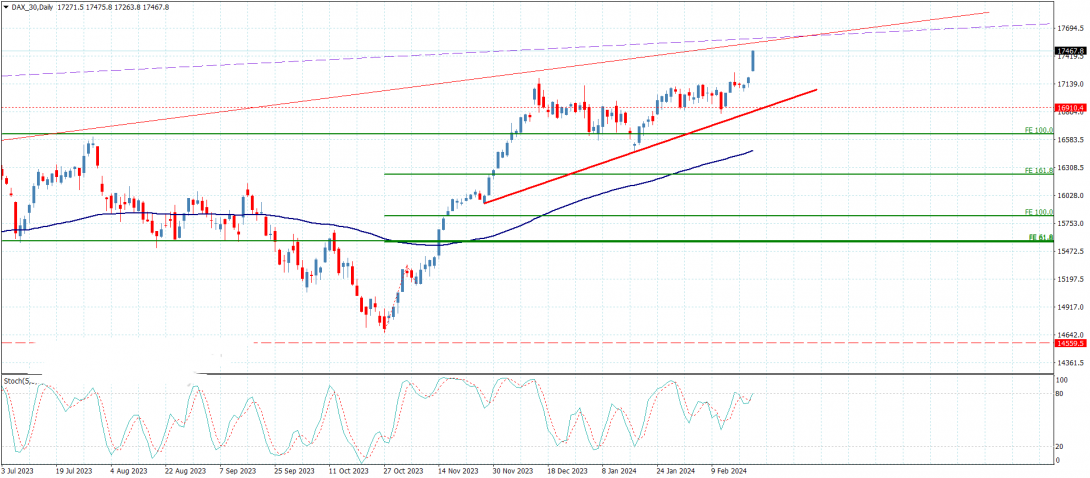Click the 14642.0 price scale label

point(1071,334)
